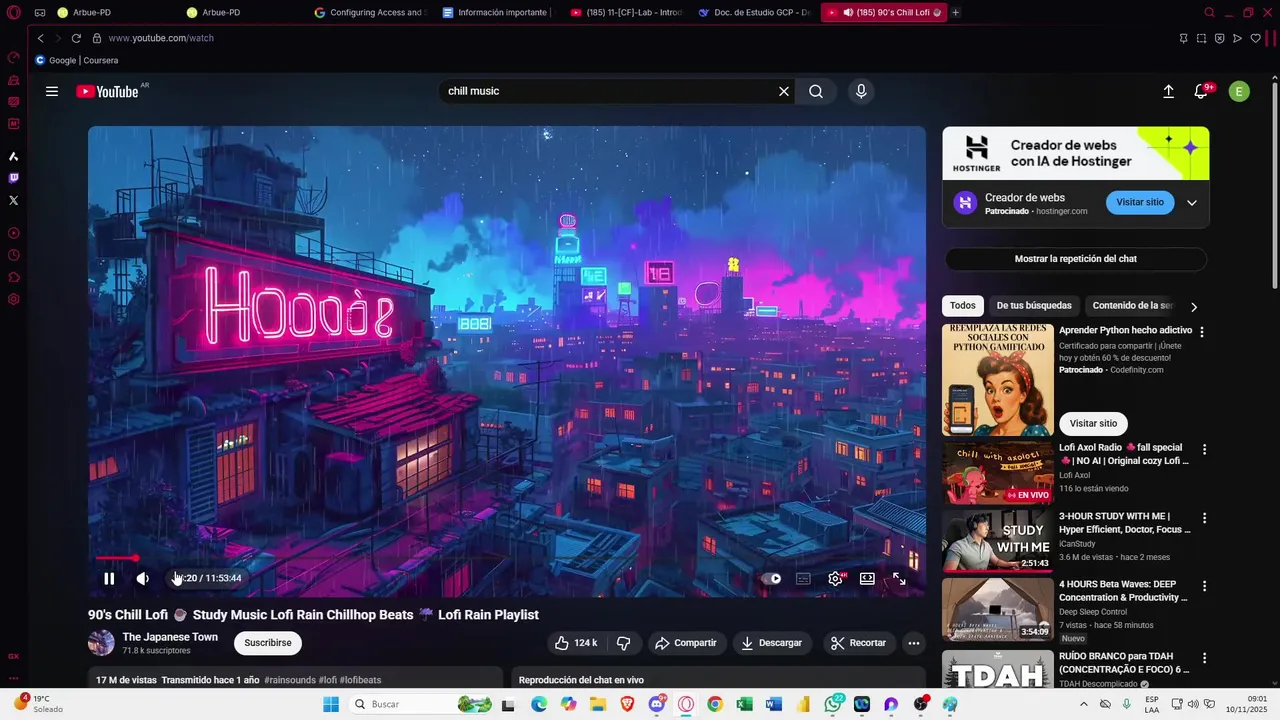
Task: Open Twitch in Opera sidebar
Action: click(13, 178)
